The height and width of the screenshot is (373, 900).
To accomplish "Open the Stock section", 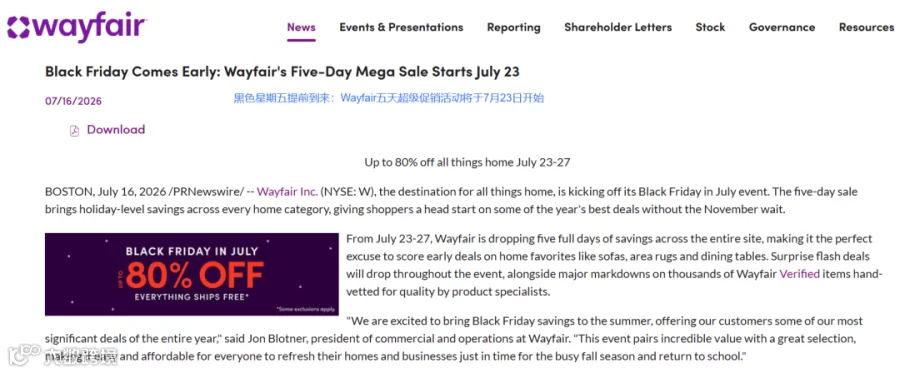I will tap(711, 27).
